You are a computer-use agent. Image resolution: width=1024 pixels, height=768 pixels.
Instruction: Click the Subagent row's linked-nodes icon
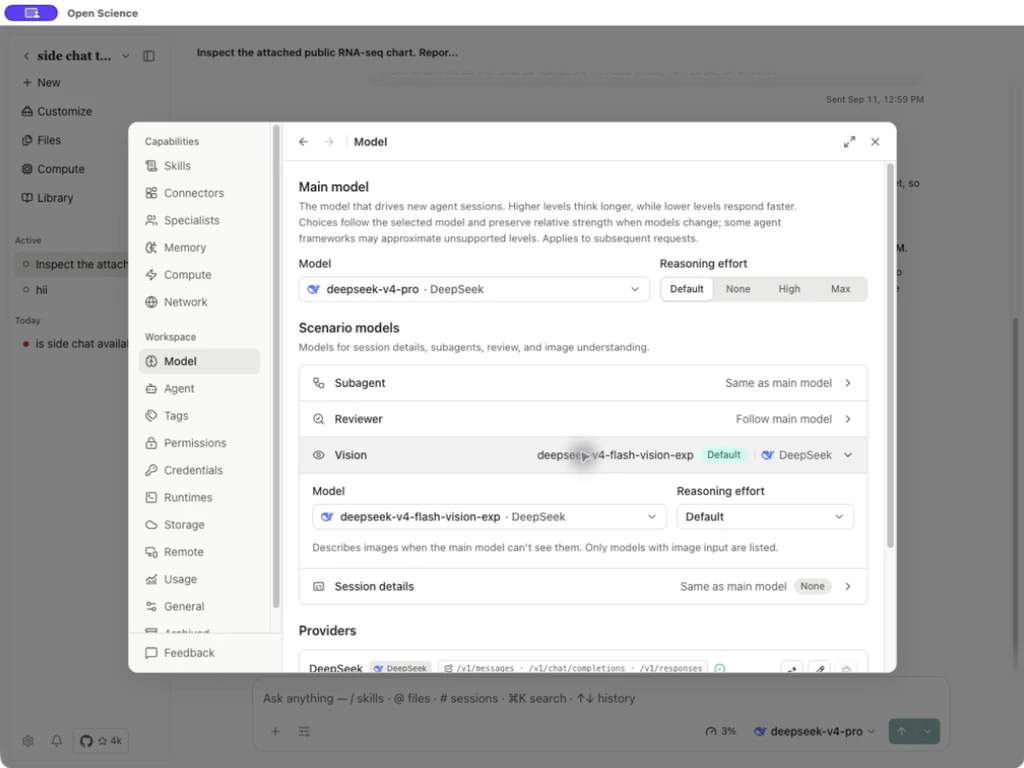point(318,383)
